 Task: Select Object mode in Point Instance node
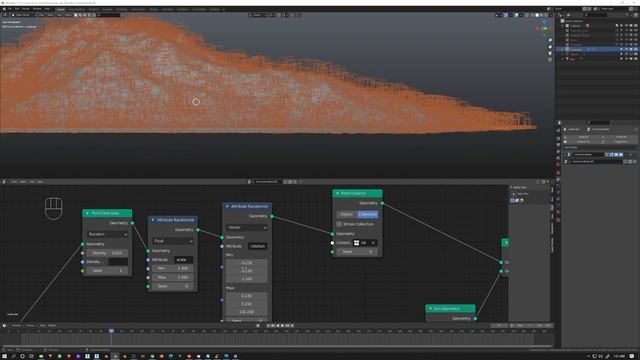347,214
